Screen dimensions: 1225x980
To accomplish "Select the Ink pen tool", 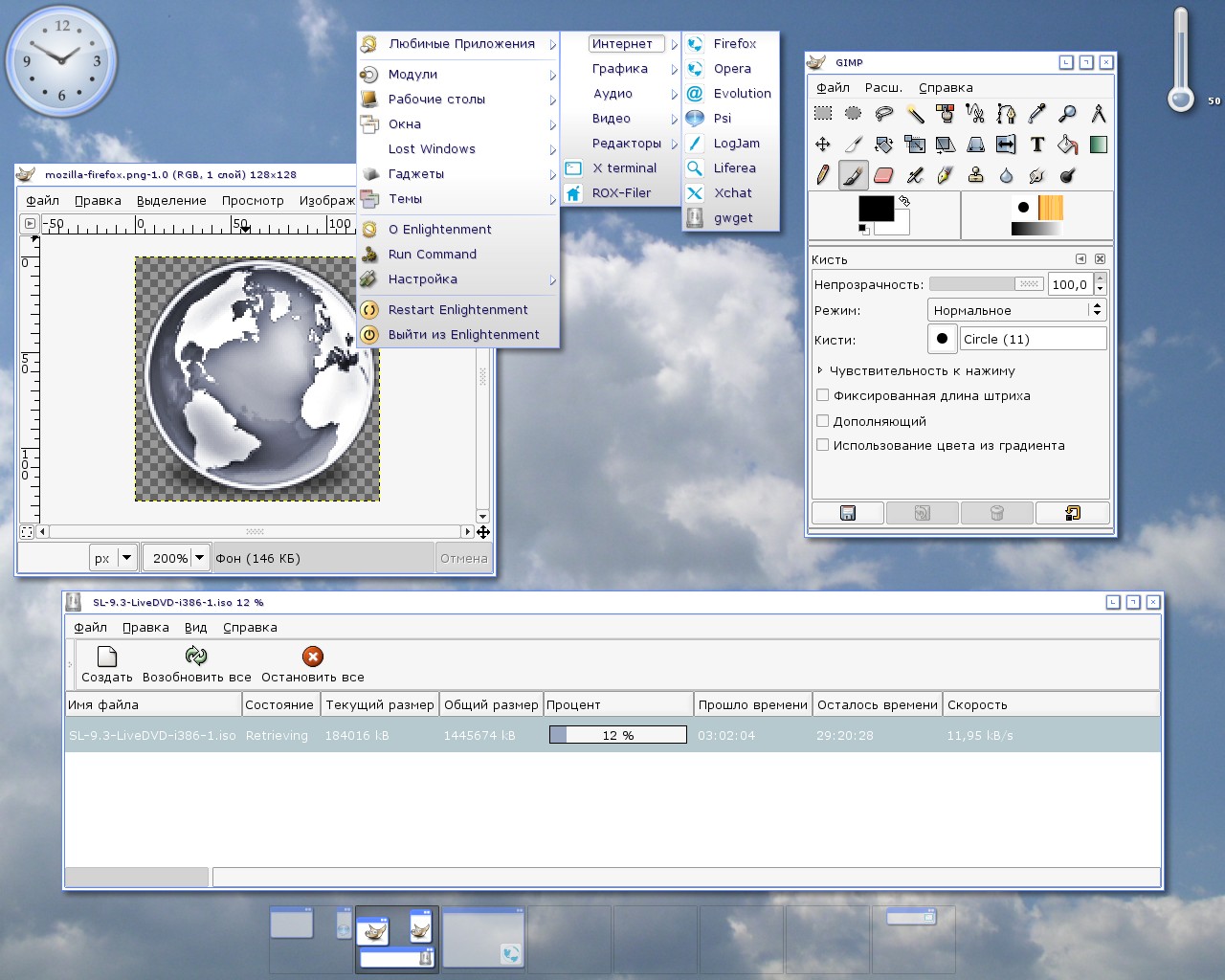I will coord(946,175).
